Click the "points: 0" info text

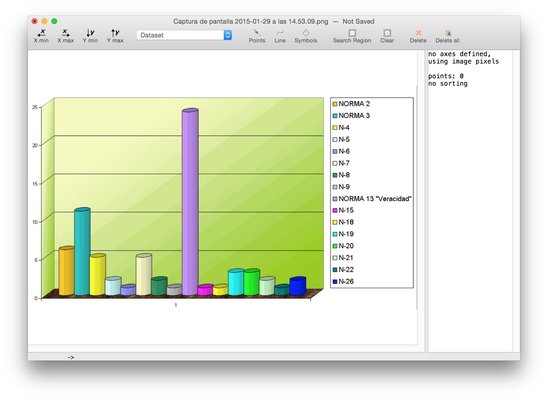[x=446, y=76]
